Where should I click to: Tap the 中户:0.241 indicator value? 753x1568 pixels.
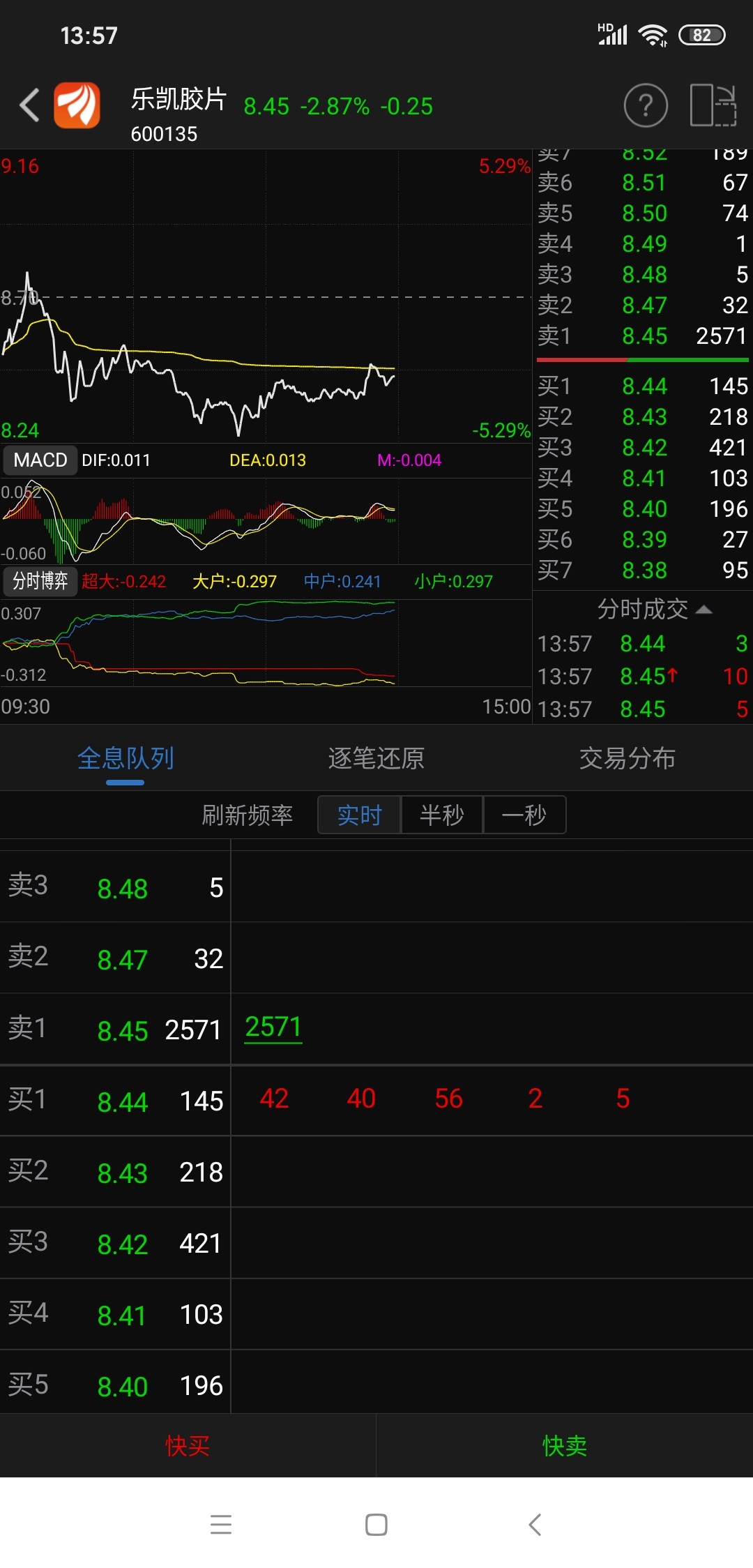(x=342, y=581)
